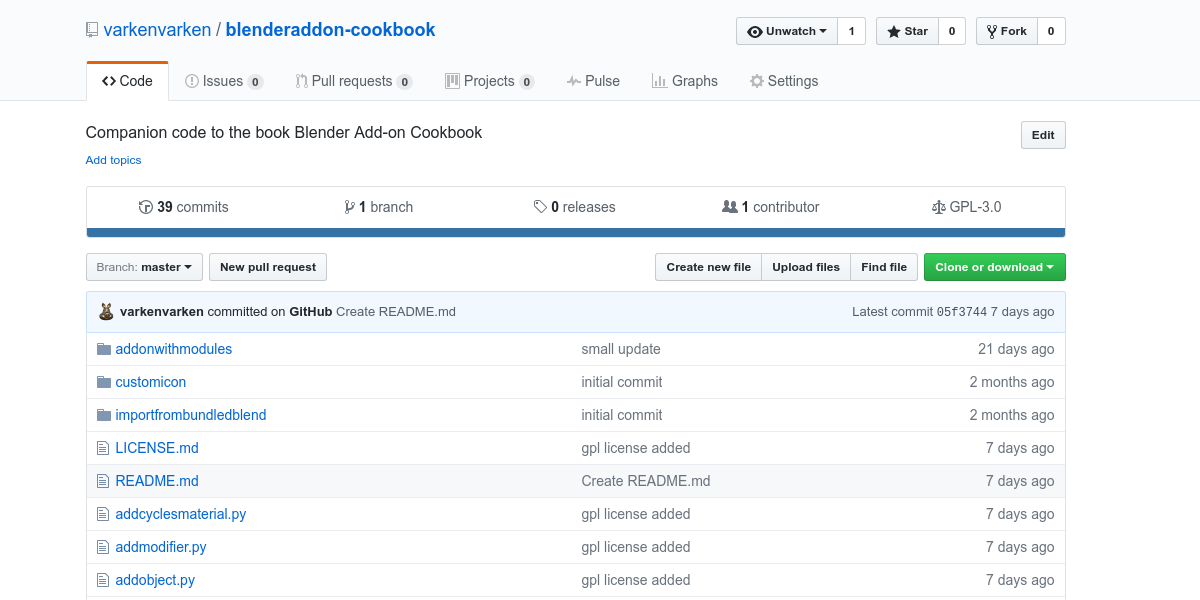1200x600 pixels.
Task: Star this repository
Action: pos(907,31)
